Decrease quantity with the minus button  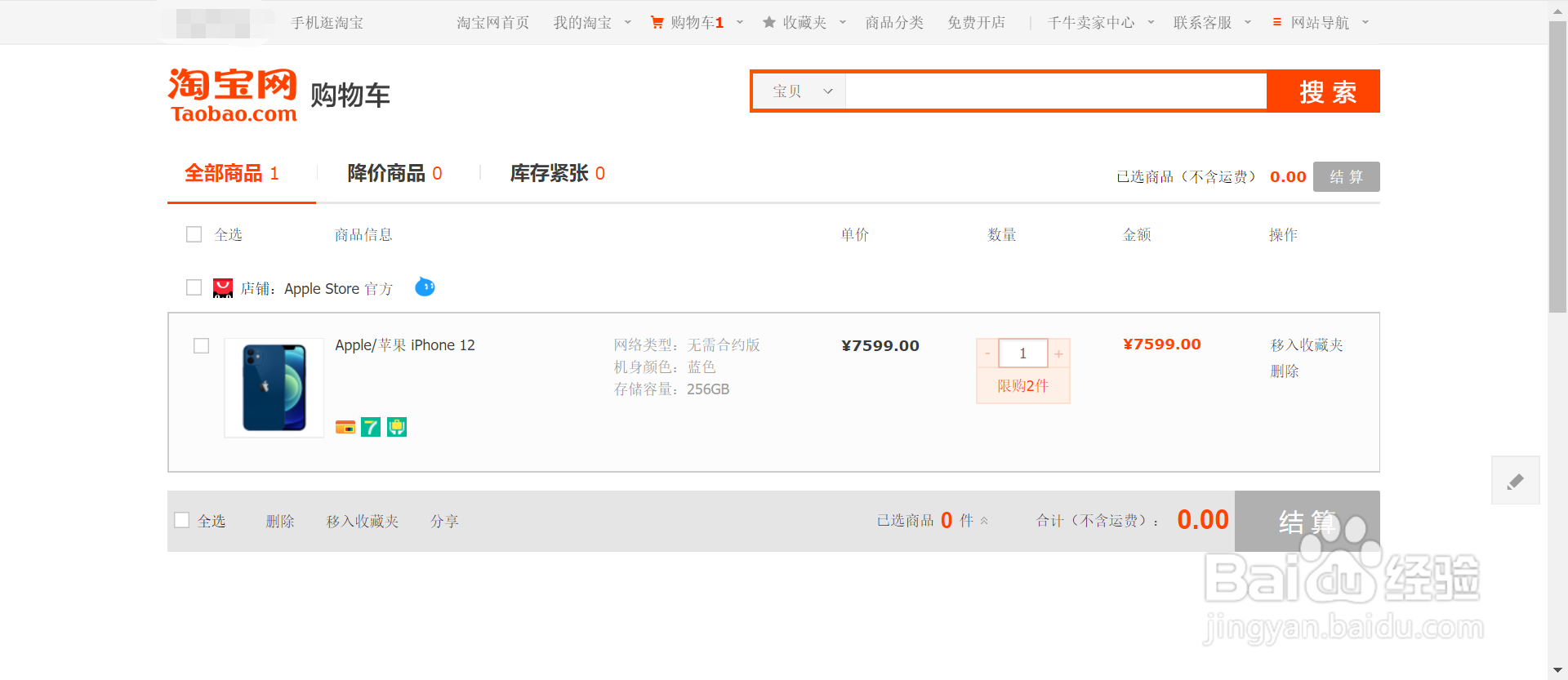tap(987, 353)
